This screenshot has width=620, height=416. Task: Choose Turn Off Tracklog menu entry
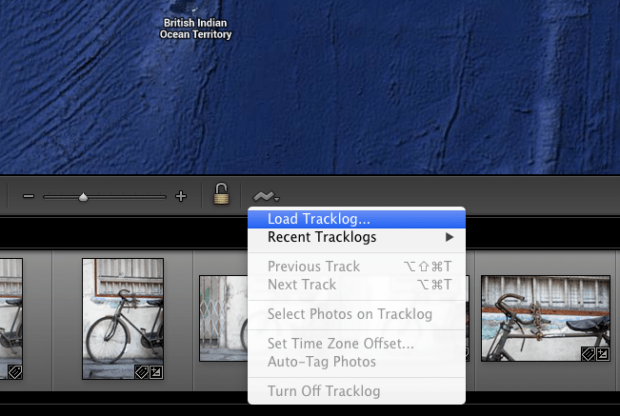[x=357, y=391]
